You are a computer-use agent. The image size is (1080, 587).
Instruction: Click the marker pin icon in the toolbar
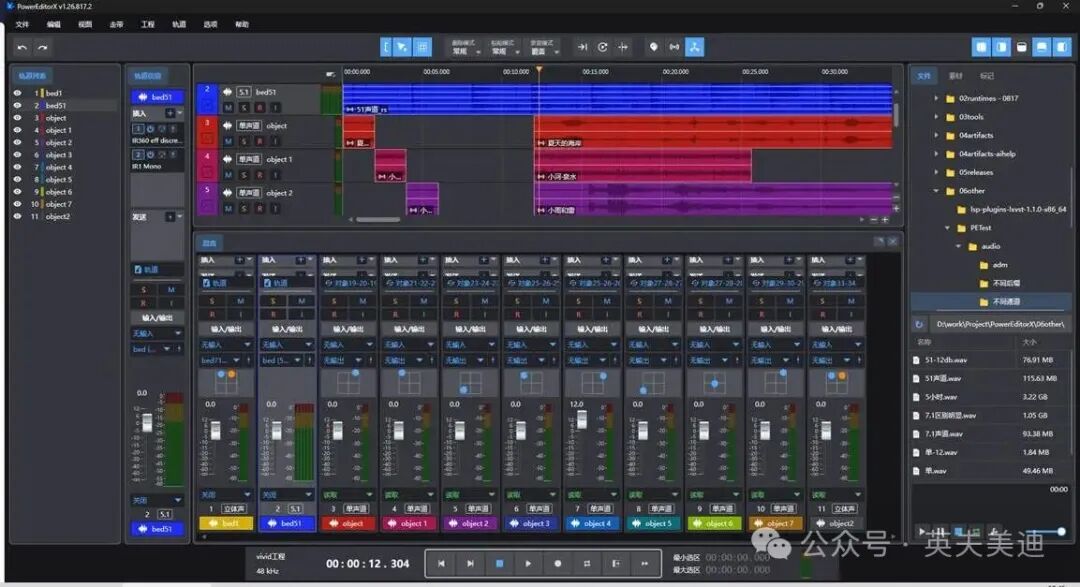(654, 47)
